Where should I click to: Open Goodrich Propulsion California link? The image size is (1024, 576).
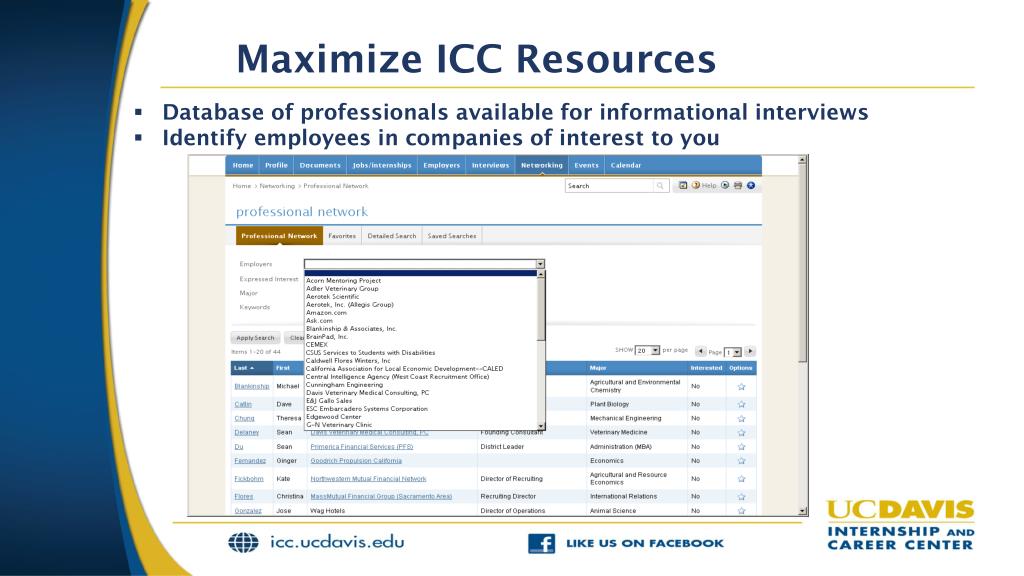pyautogui.click(x=356, y=461)
